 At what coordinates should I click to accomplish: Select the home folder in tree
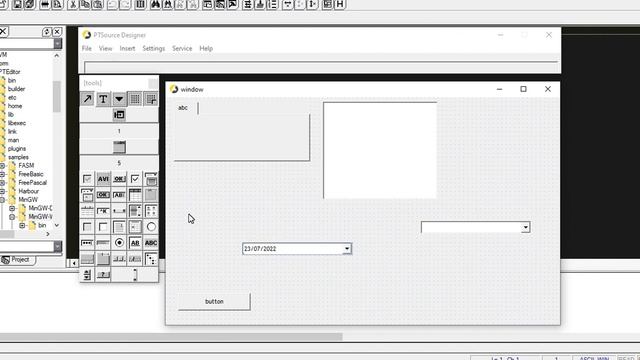click(15, 106)
